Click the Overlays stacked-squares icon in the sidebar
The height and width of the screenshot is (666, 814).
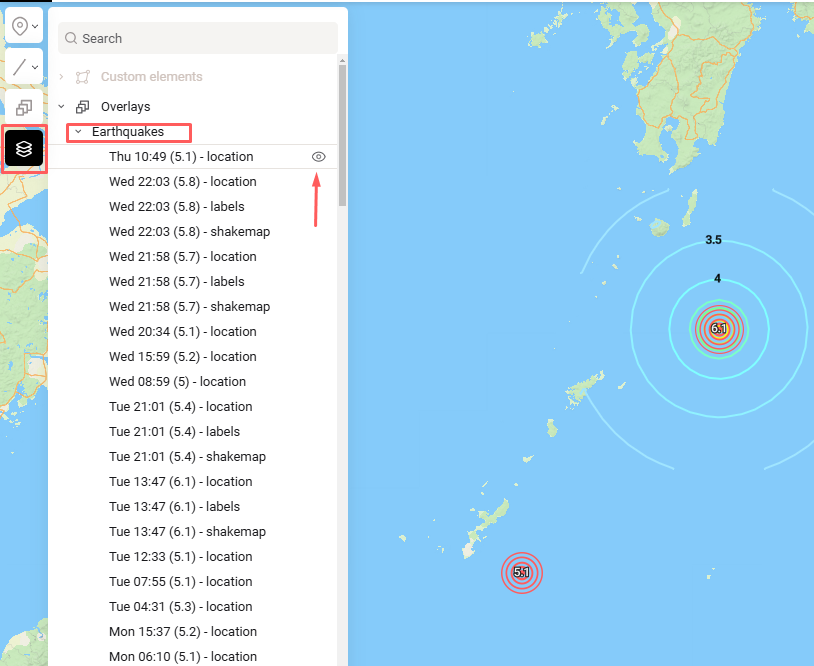(81, 106)
